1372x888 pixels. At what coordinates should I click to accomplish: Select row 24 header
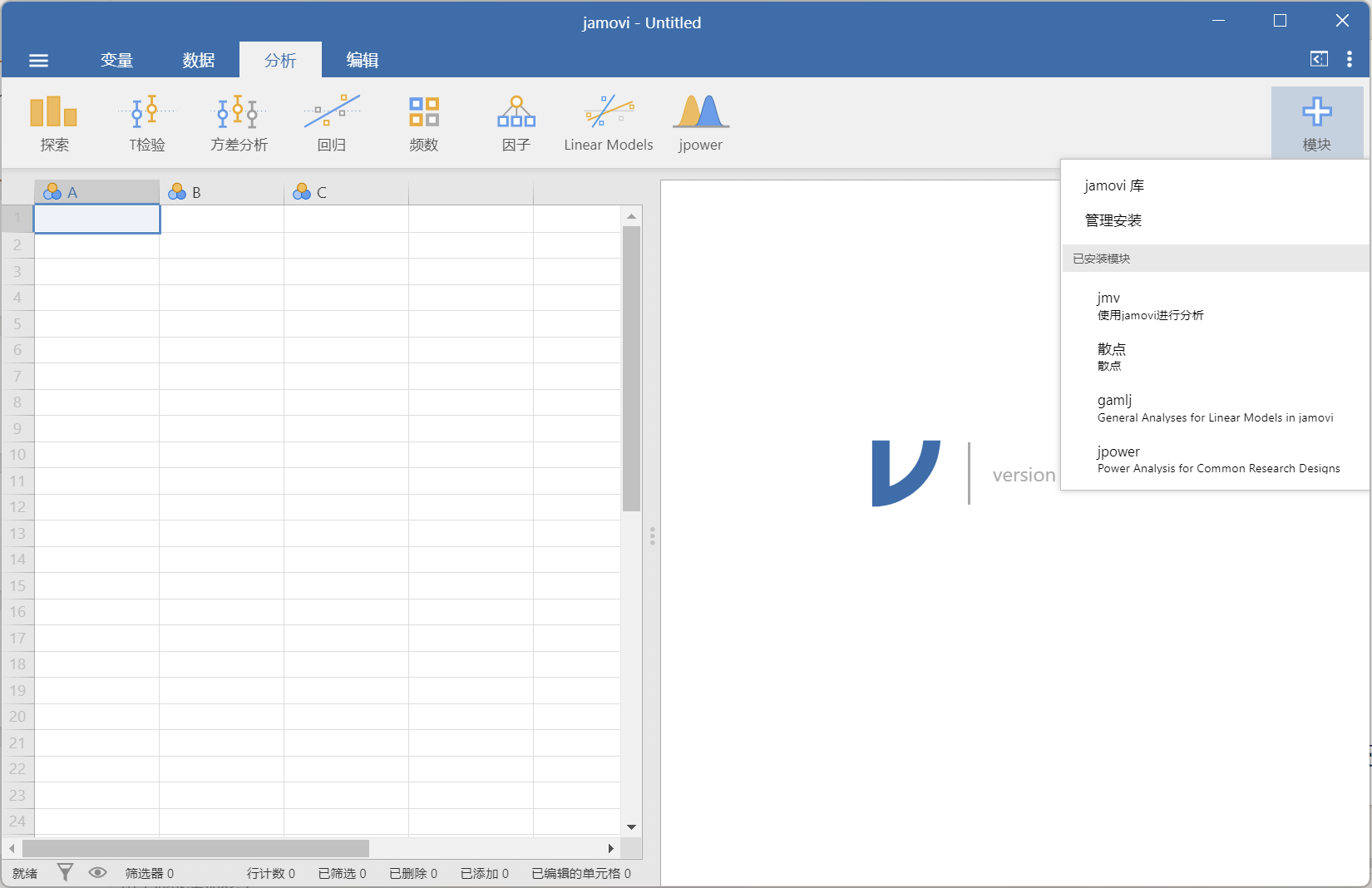tap(17, 821)
